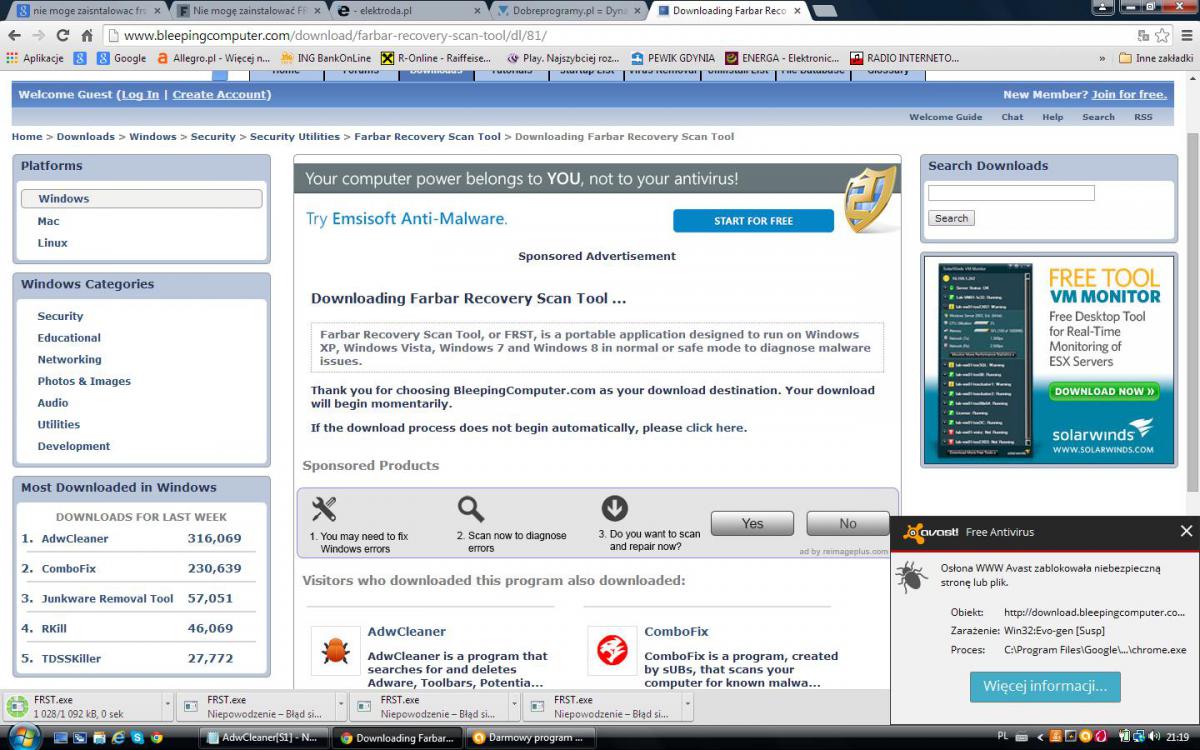Open the RSS menu item
This screenshot has height=750, width=1200.
(1143, 117)
